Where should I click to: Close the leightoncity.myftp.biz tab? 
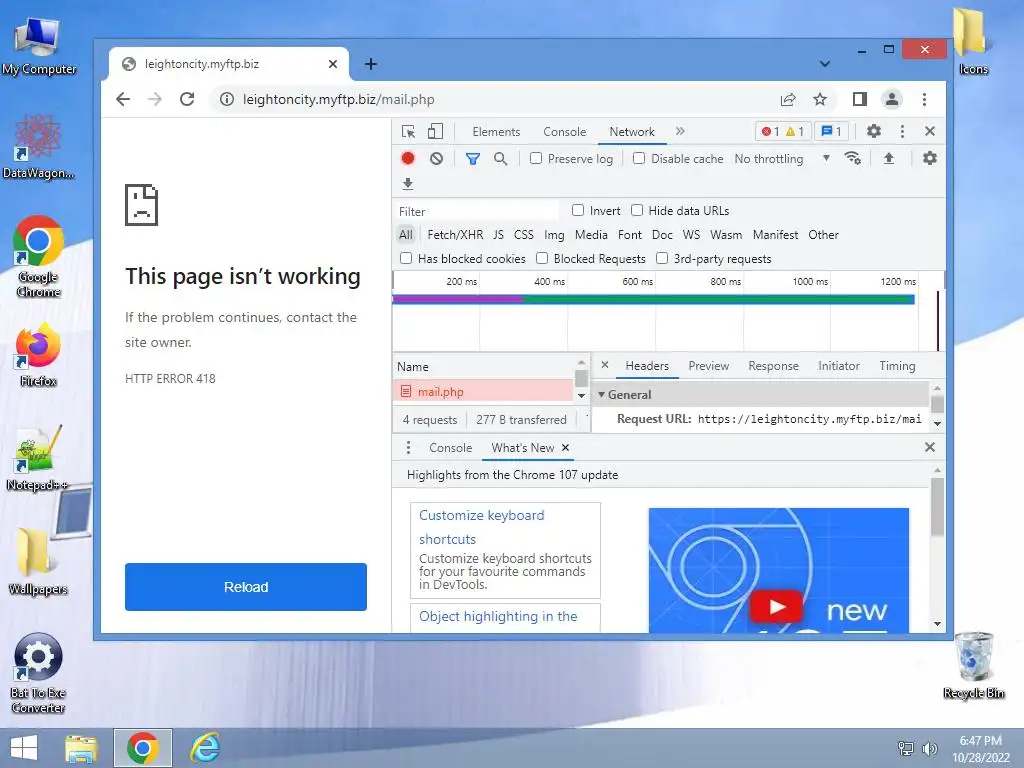tap(332, 64)
